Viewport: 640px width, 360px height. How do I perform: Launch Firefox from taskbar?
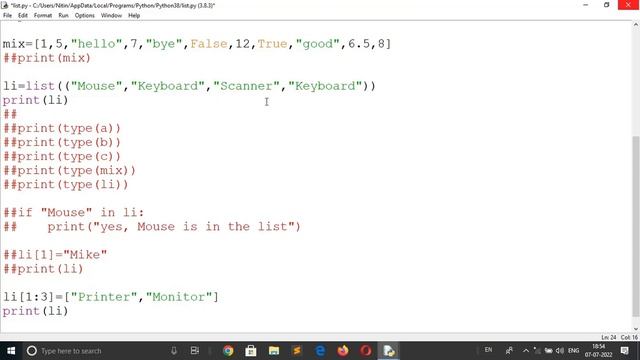[343, 351]
